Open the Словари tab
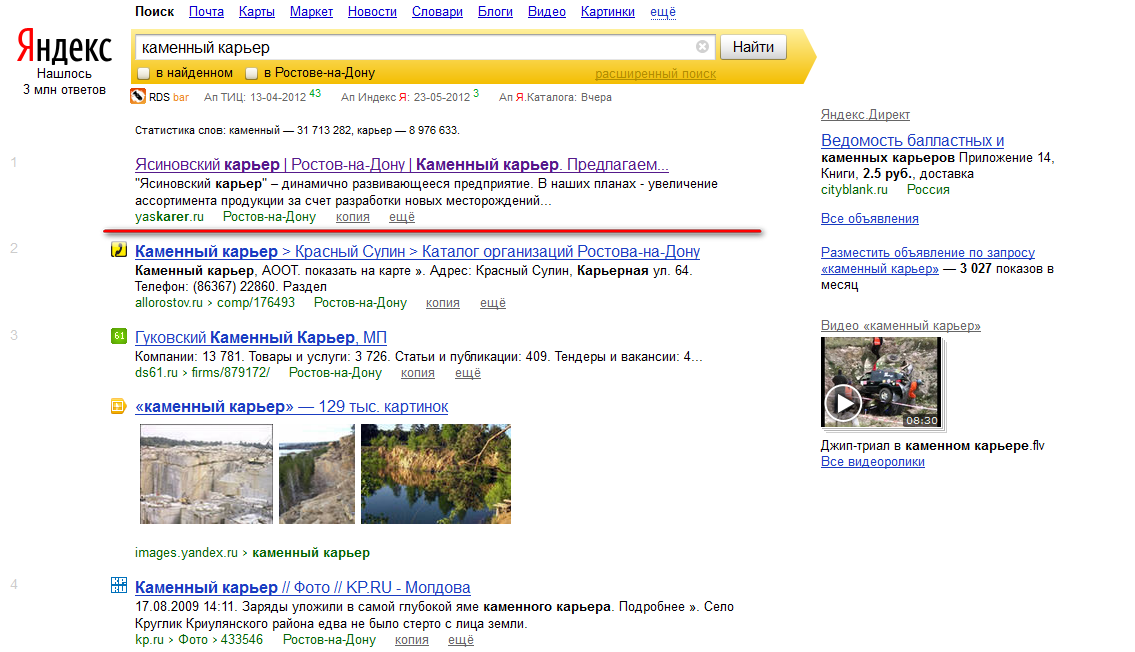Image resolution: width=1135 pixels, height=652 pixels. pos(437,12)
